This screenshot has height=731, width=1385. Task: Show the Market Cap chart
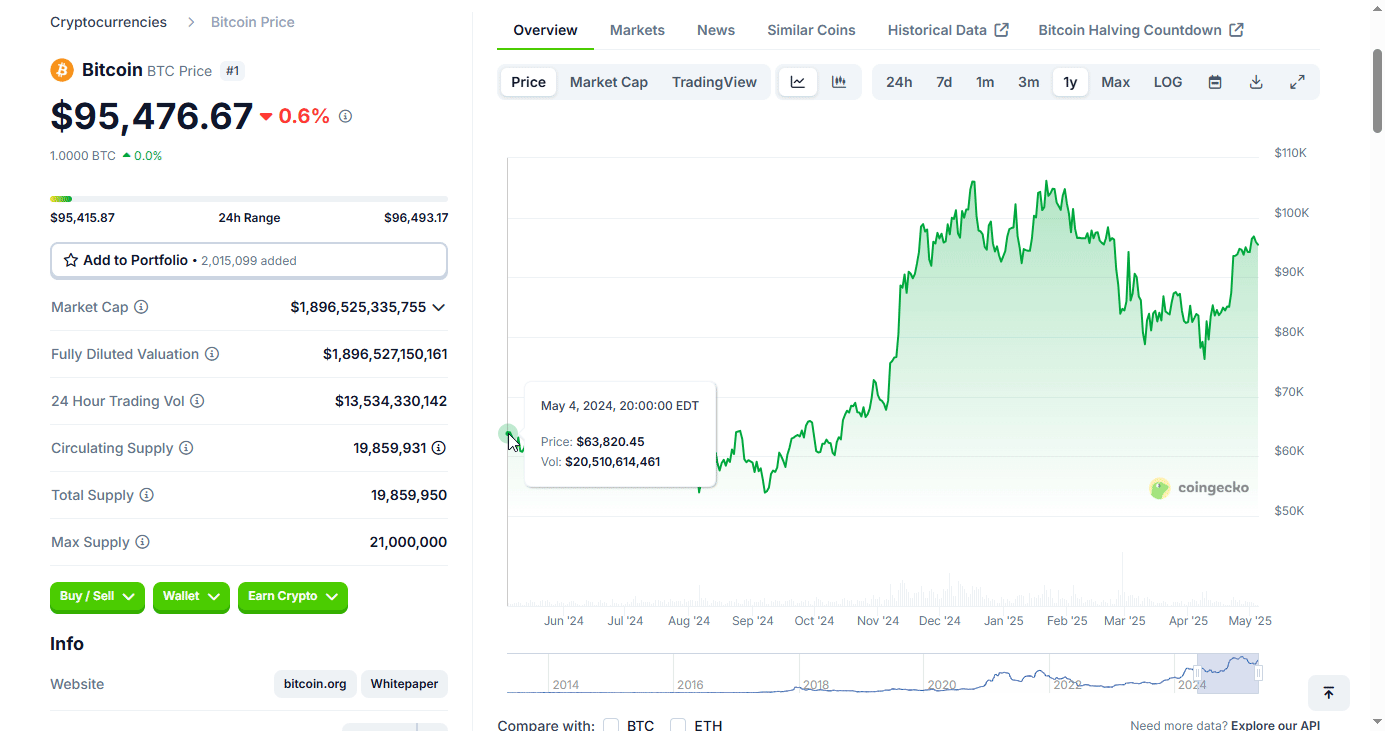click(609, 82)
